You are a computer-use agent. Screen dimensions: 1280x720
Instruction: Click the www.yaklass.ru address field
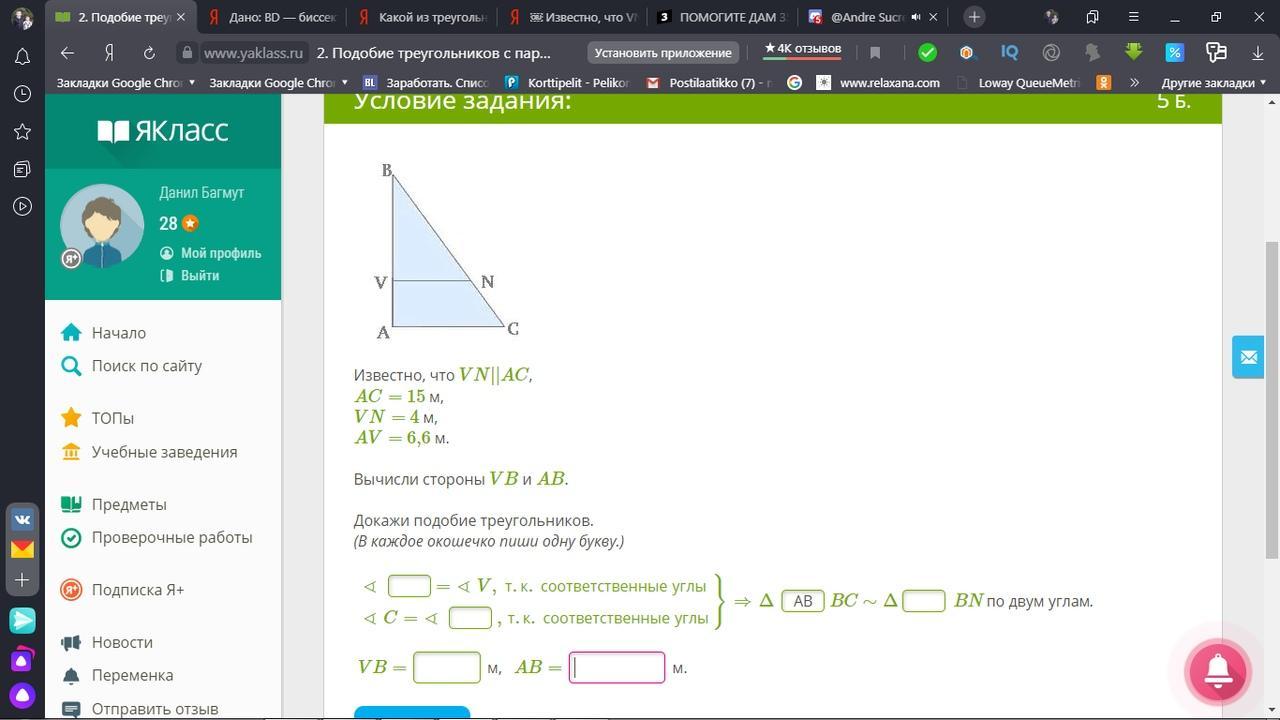point(253,53)
